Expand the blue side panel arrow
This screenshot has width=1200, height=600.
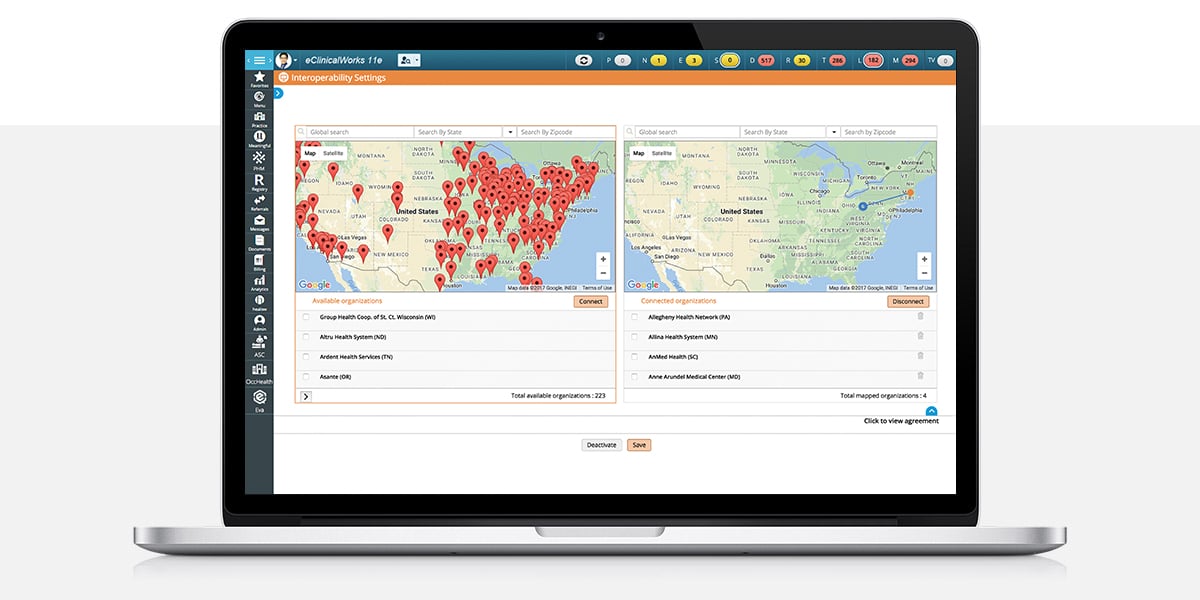tap(278, 93)
